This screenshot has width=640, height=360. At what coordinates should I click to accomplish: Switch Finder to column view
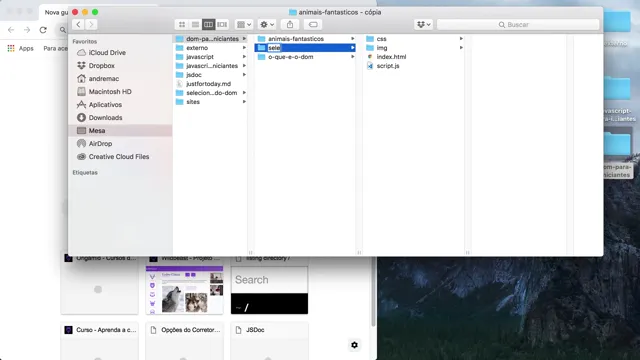pos(209,24)
